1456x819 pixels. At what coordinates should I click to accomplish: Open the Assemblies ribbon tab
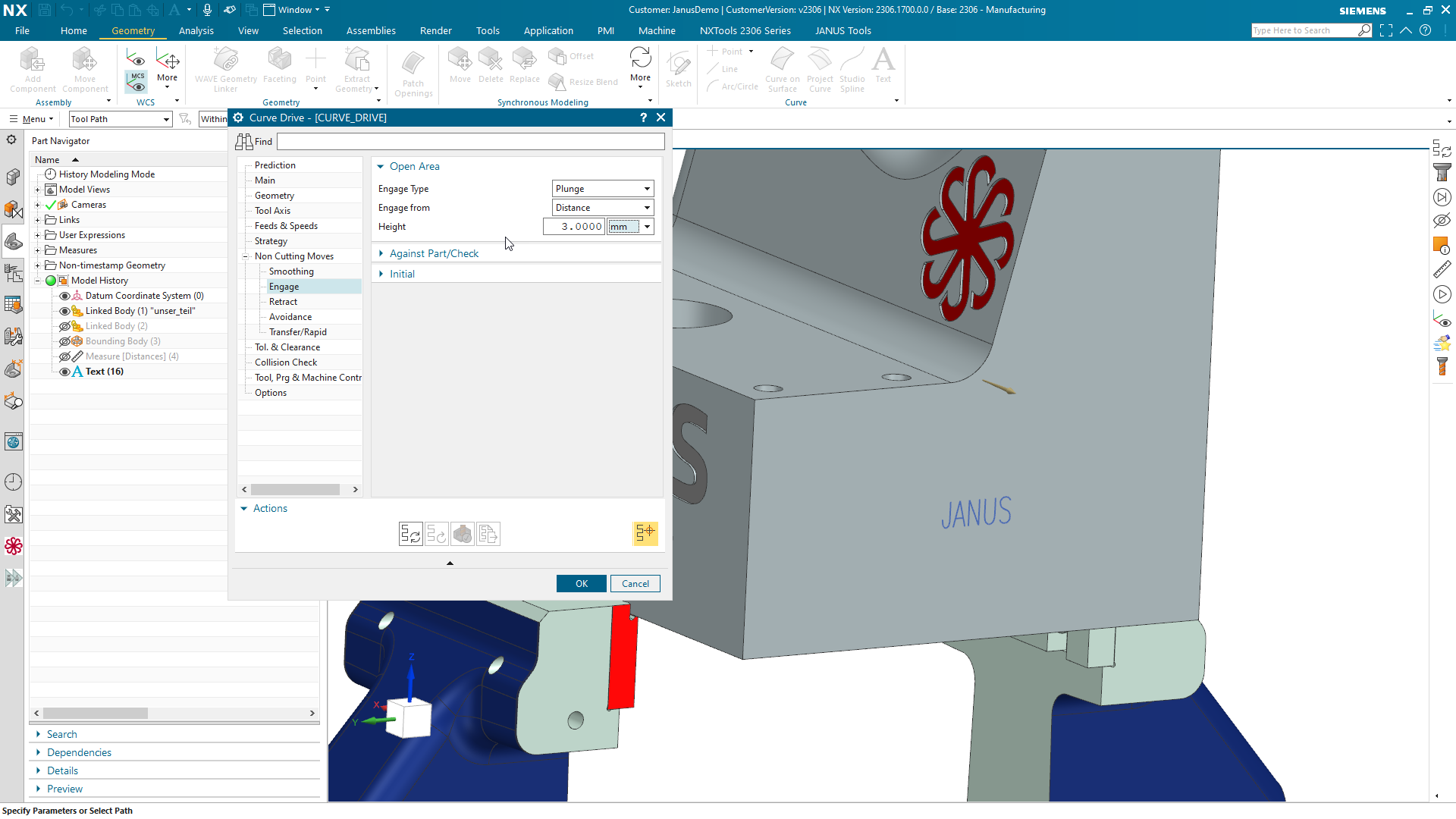pyautogui.click(x=371, y=30)
